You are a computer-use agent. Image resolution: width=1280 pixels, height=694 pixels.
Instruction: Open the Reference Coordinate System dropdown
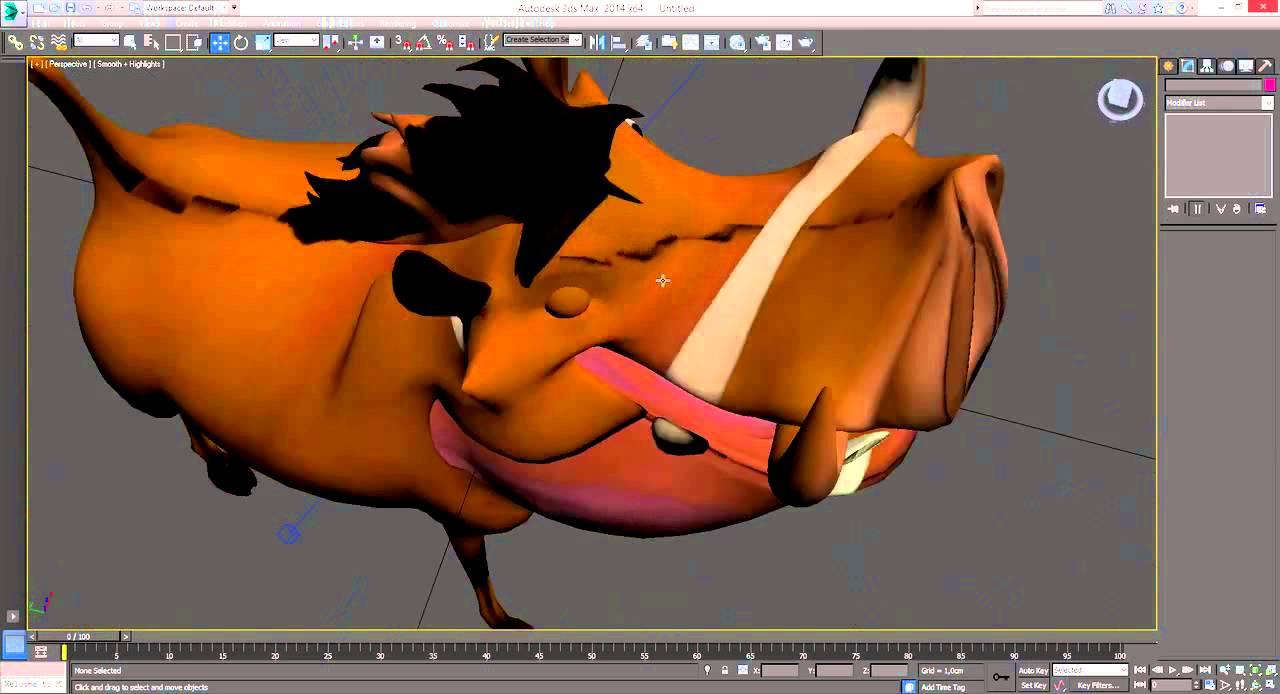pyautogui.click(x=297, y=41)
